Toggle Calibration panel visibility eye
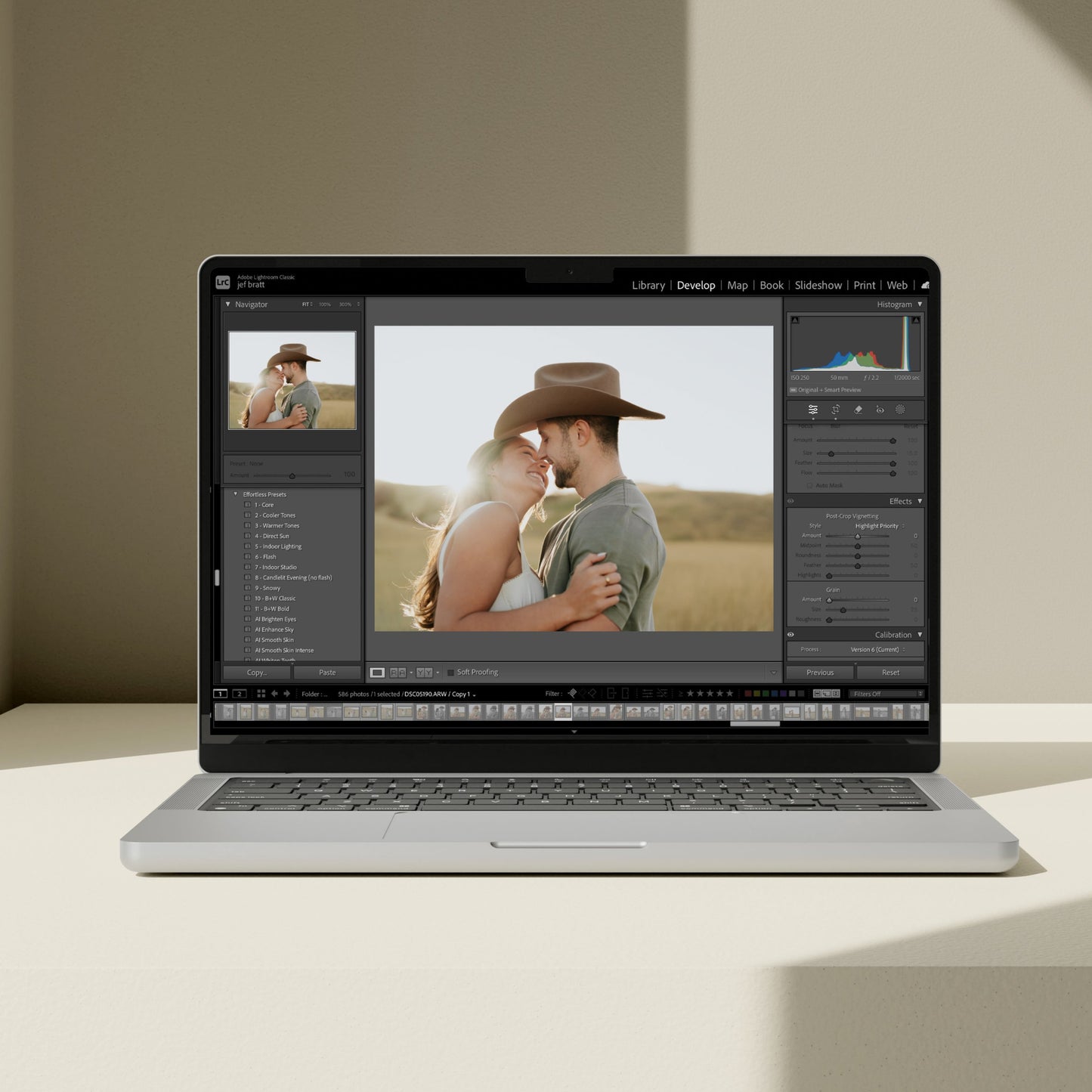Viewport: 1092px width, 1092px height. 790,635
